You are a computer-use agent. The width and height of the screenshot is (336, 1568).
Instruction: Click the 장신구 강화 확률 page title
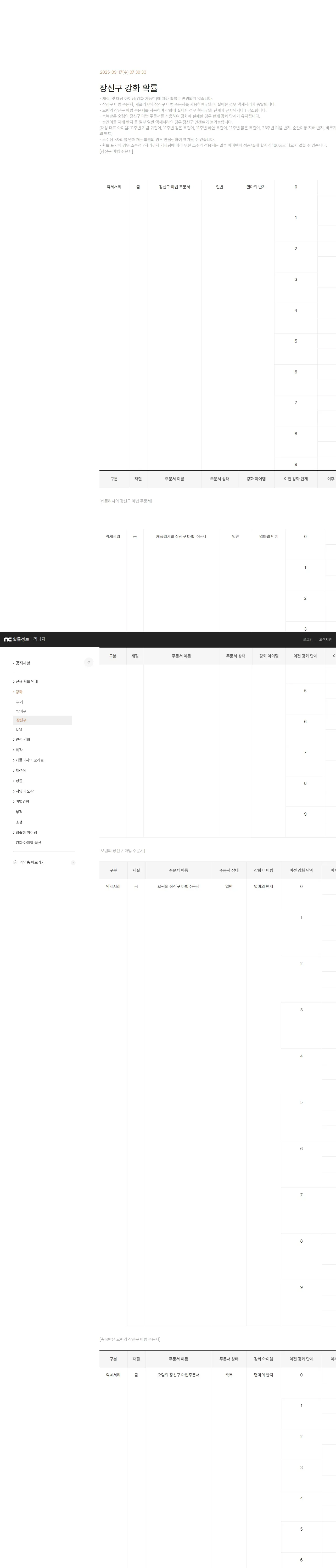point(129,88)
